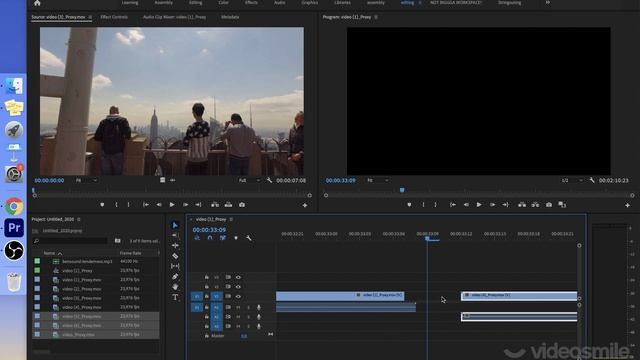Click the Program monitor playhead scrubber
The image size is (640, 360).
click(x=402, y=190)
